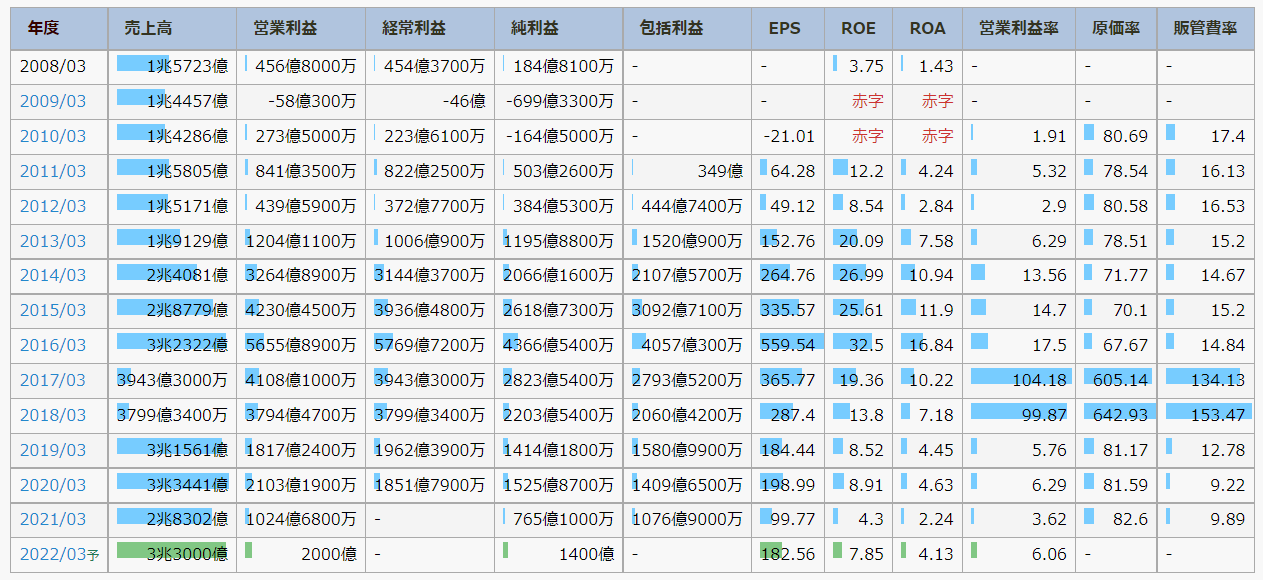1263x580 pixels.
Task: Select 2010/03 ROA 赤字 cell
Action: tap(938, 136)
